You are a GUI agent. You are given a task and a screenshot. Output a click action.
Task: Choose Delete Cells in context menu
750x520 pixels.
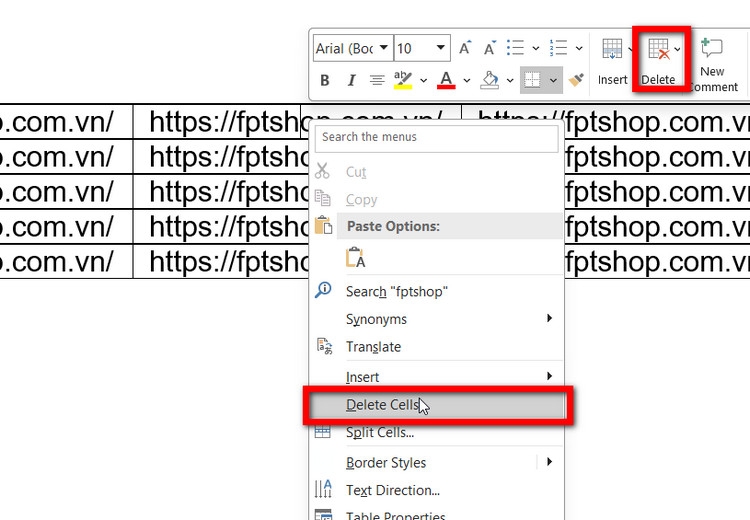[x=436, y=405]
